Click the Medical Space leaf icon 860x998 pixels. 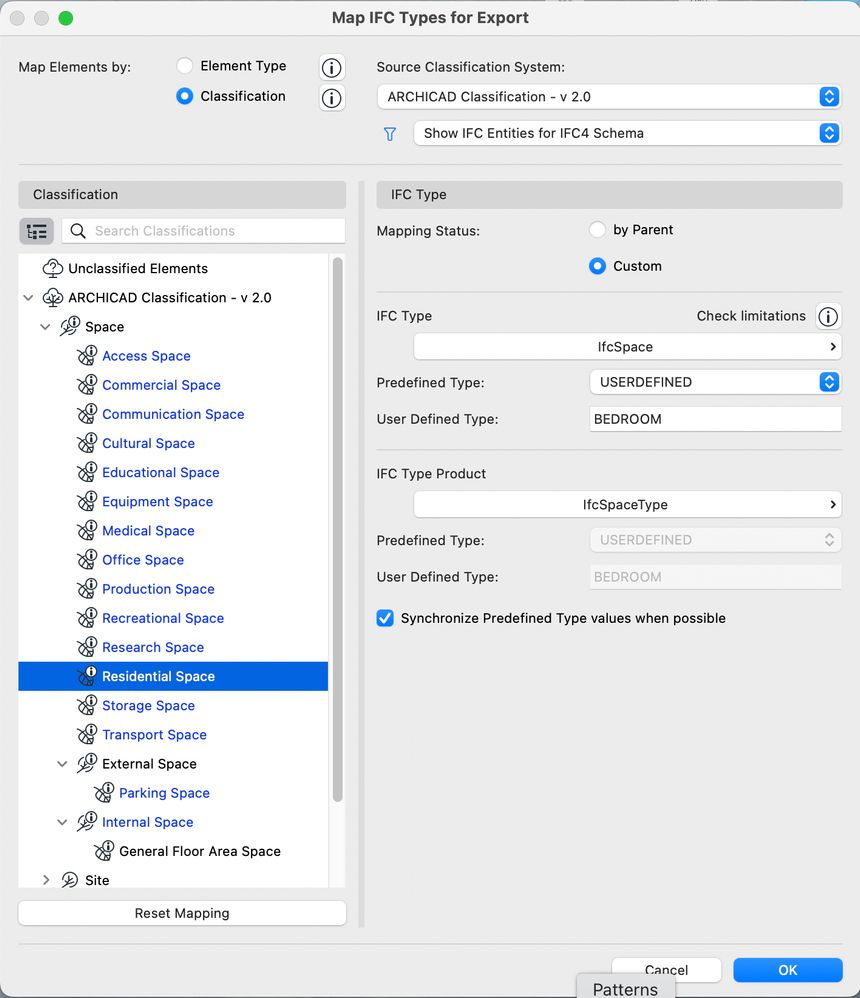click(x=87, y=531)
